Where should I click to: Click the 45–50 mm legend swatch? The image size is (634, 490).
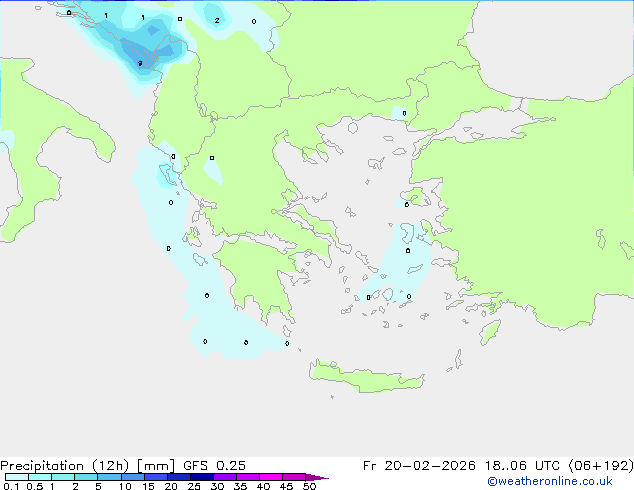pos(294,477)
